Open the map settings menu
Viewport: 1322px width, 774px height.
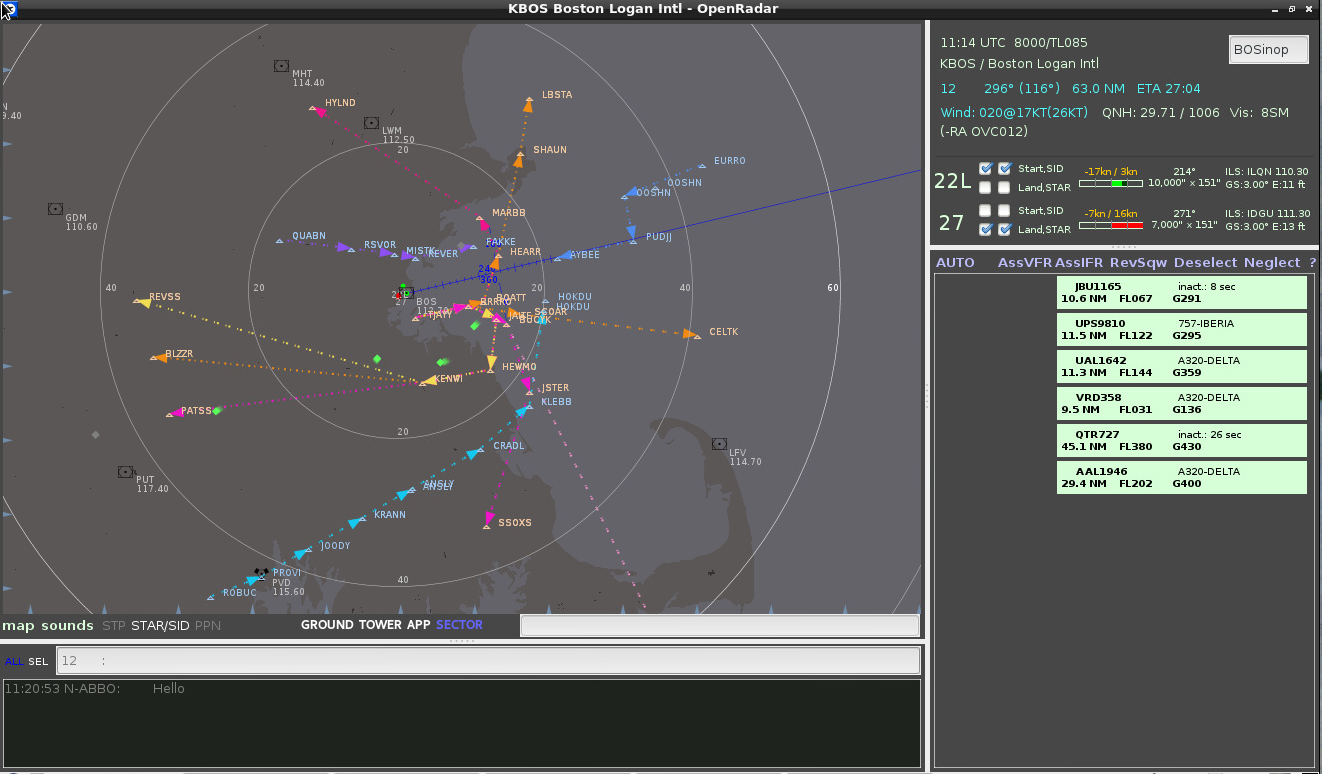tap(19, 626)
